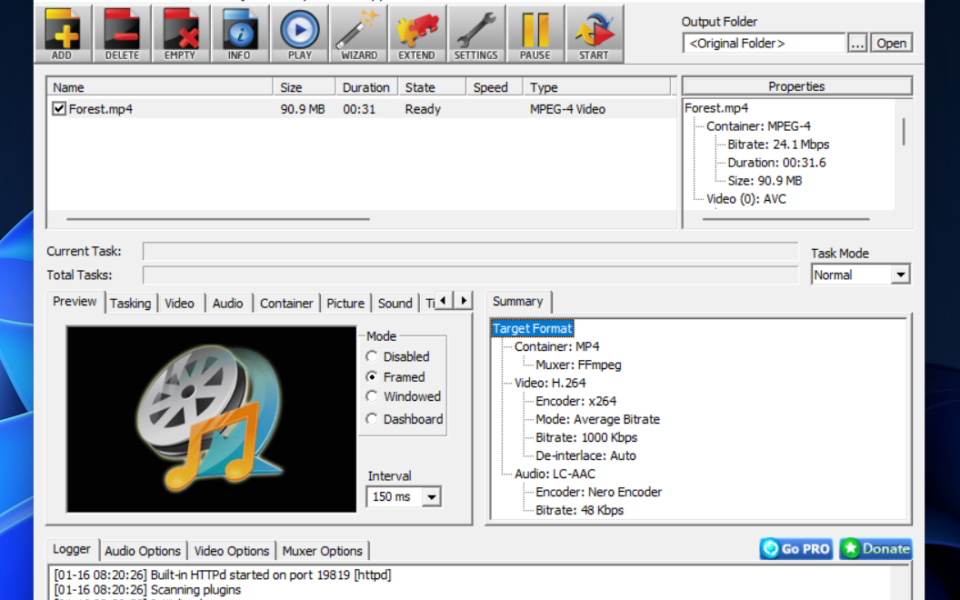Open the Logger tab
Image resolution: width=960 pixels, height=600 pixels.
pos(72,549)
